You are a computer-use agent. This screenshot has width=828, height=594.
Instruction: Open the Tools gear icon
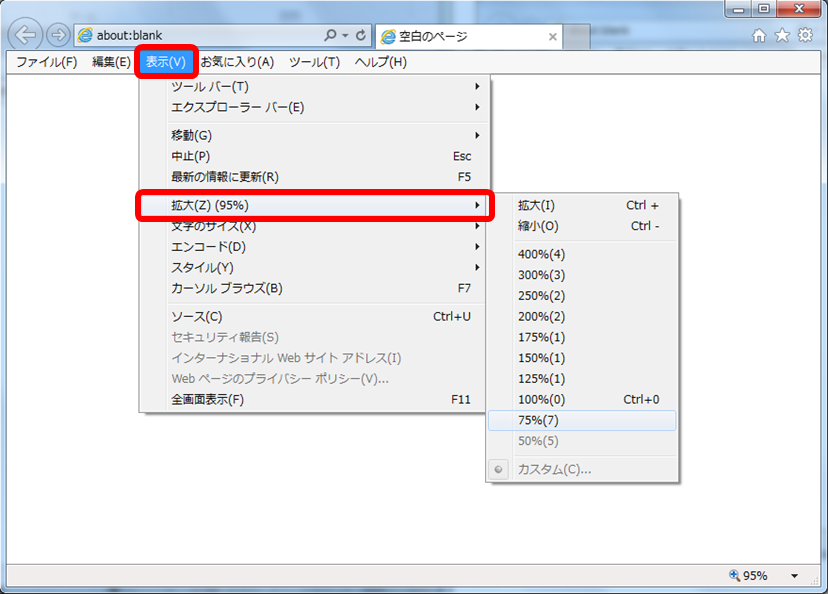pyautogui.click(x=805, y=35)
